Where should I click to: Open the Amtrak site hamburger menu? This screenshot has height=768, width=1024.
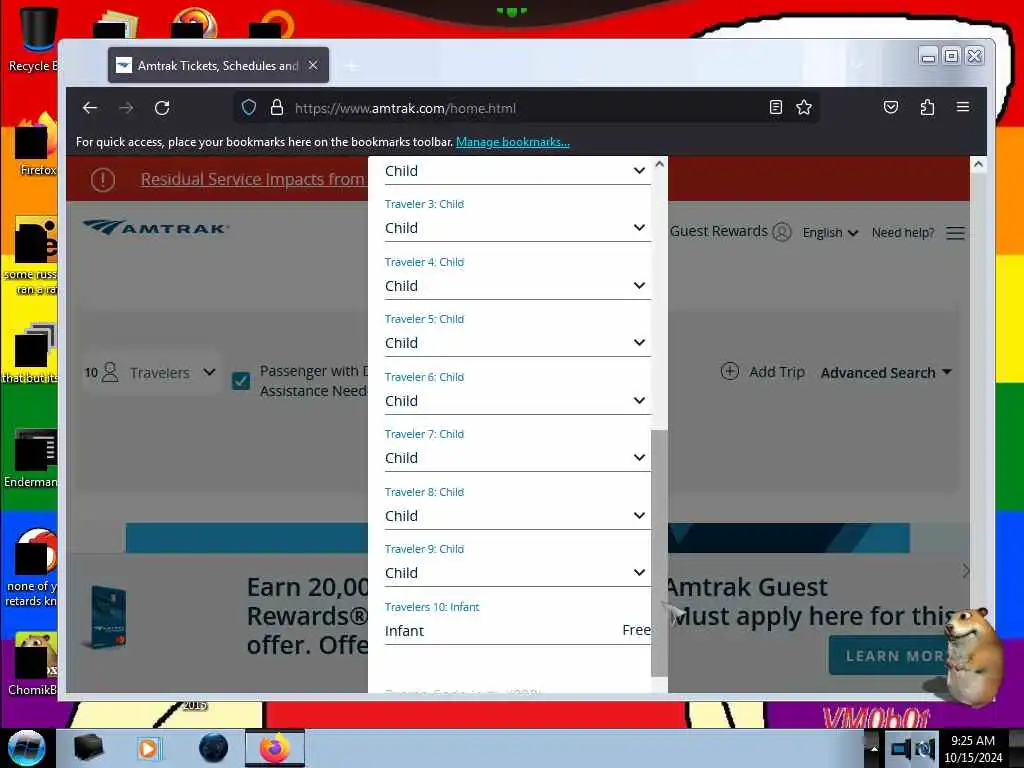tap(955, 233)
